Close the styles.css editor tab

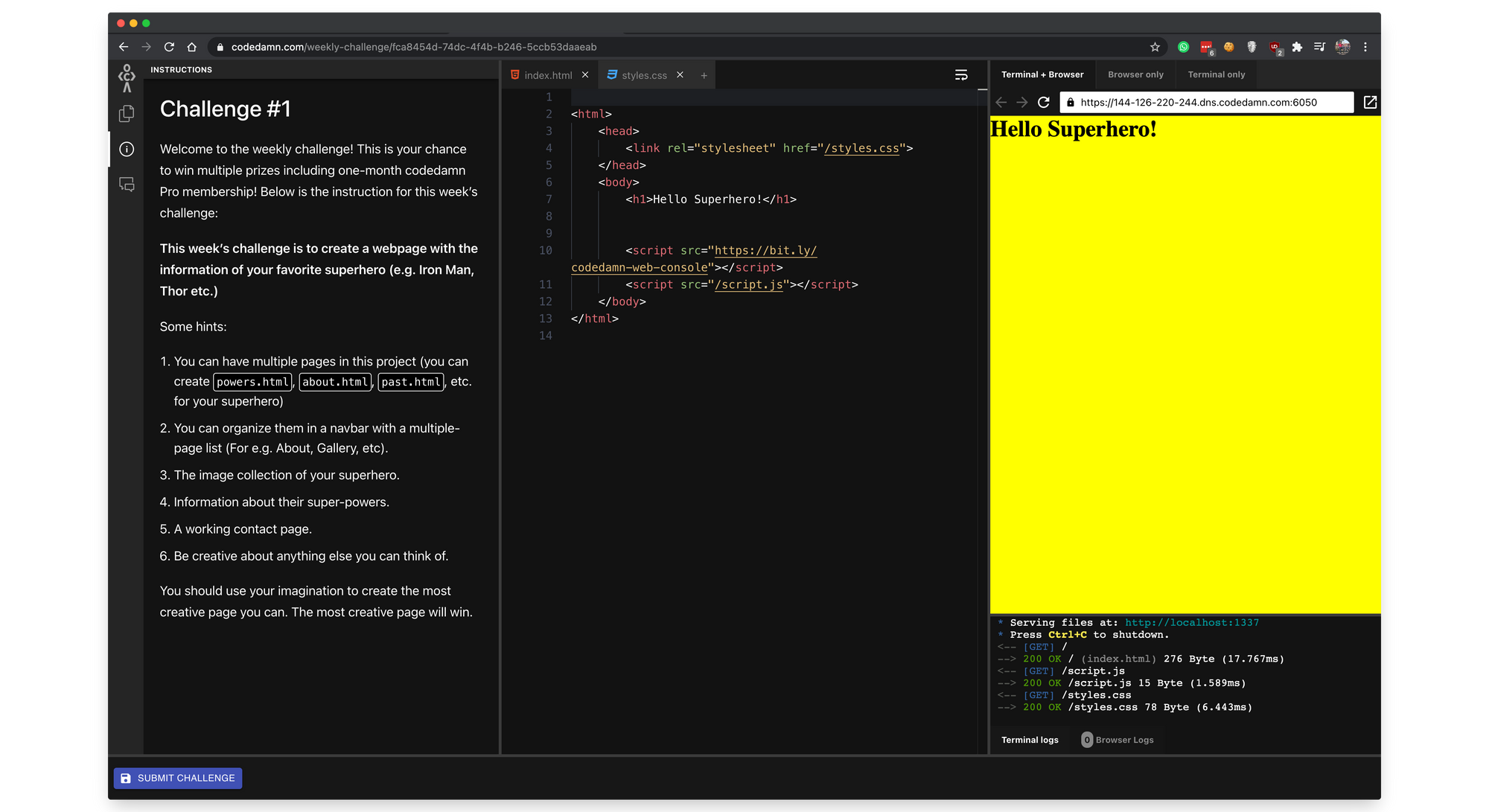[x=680, y=74]
